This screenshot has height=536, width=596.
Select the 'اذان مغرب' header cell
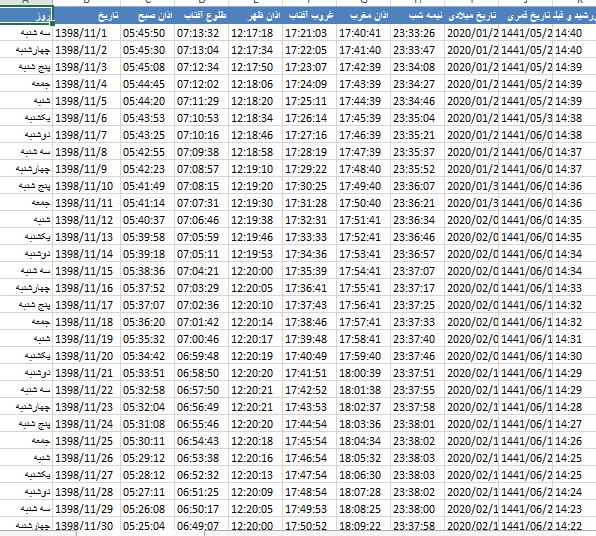click(363, 16)
